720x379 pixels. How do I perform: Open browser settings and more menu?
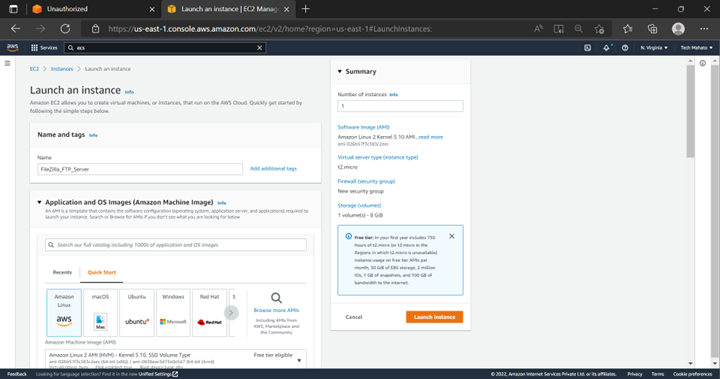[704, 29]
